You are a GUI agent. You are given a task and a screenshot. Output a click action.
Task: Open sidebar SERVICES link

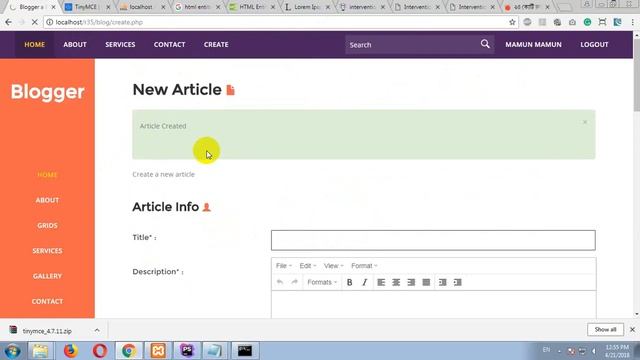47,251
